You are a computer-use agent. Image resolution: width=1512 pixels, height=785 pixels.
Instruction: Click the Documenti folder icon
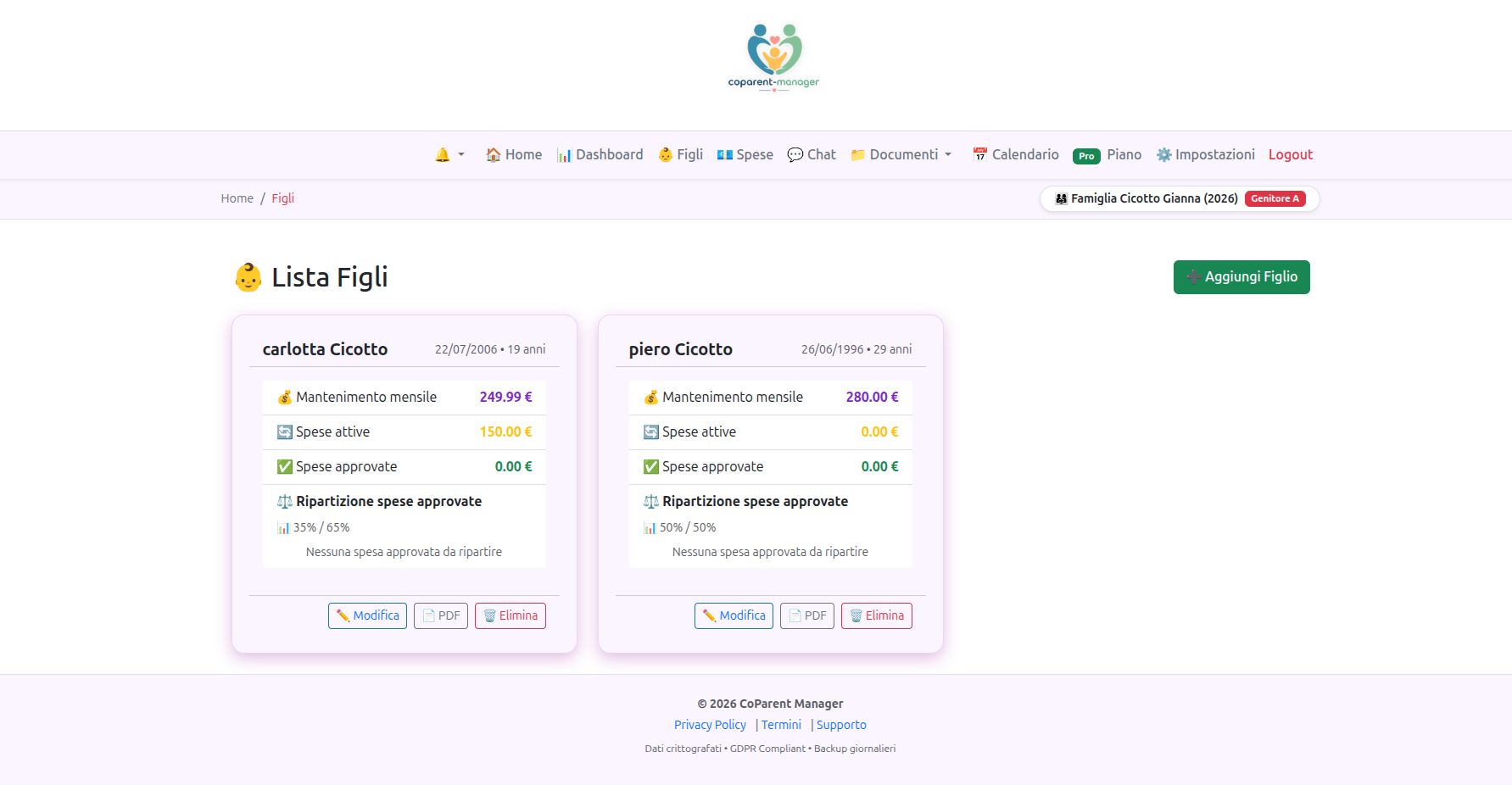pyautogui.click(x=858, y=155)
